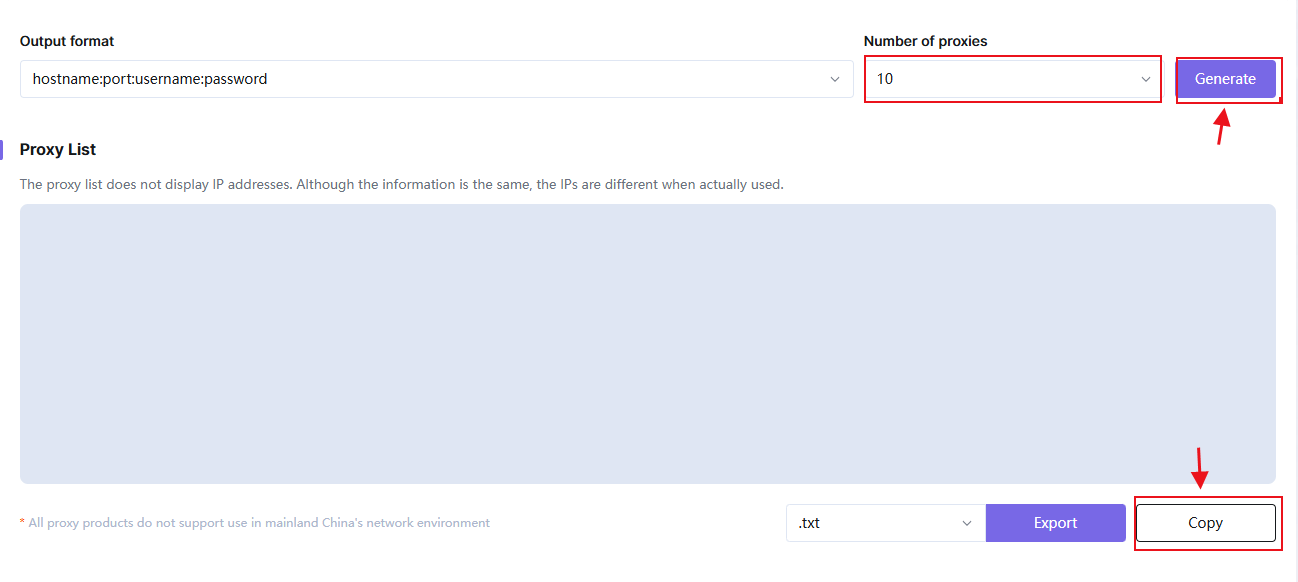Click the note about IP addresses not displayed
Screen dimensions: 1298x582
click(401, 185)
